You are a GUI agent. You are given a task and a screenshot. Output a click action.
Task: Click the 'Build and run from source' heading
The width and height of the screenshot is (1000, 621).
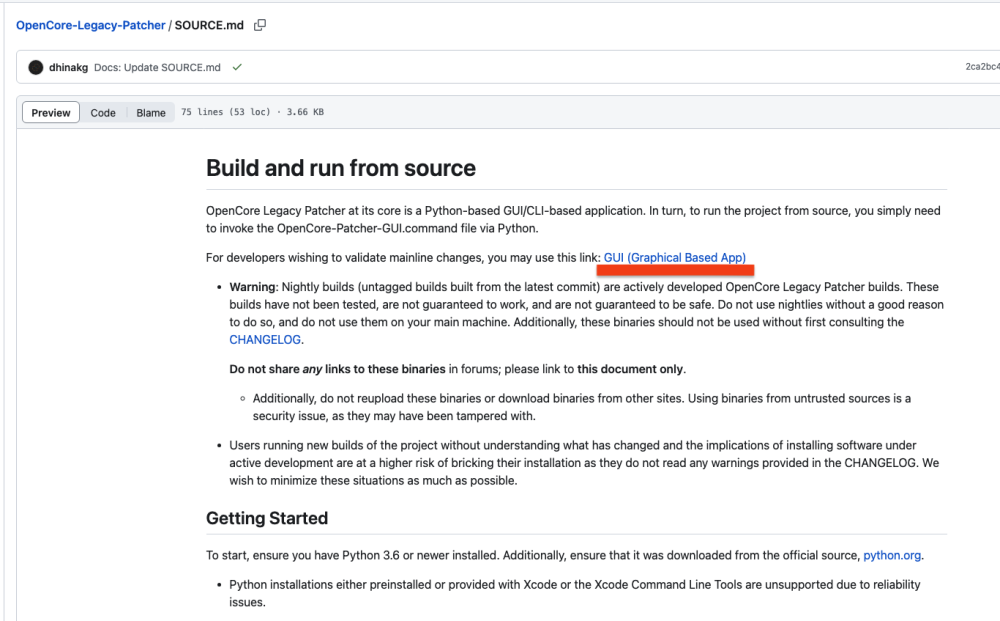click(x=341, y=168)
